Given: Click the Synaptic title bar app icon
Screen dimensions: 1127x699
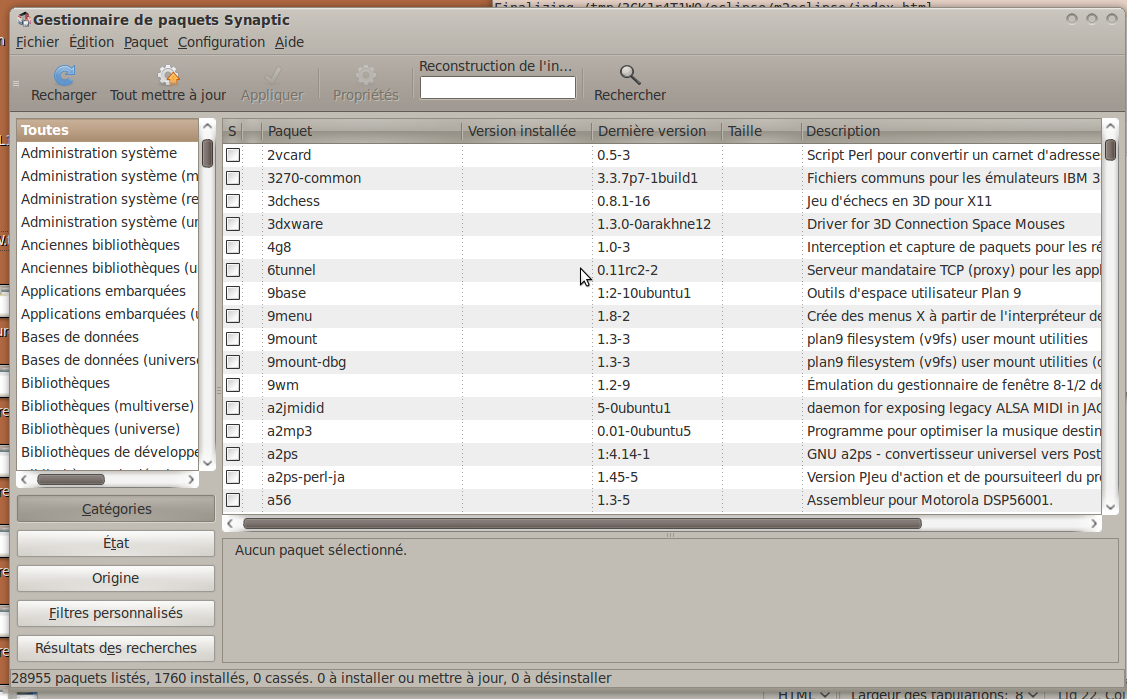Looking at the screenshot, I should (x=24, y=19).
